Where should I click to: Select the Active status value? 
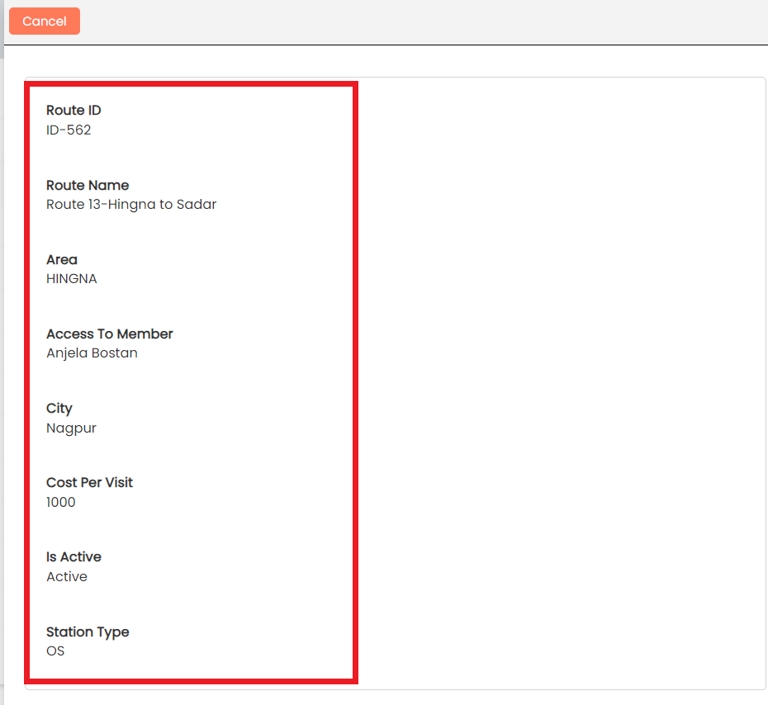[x=66, y=577]
